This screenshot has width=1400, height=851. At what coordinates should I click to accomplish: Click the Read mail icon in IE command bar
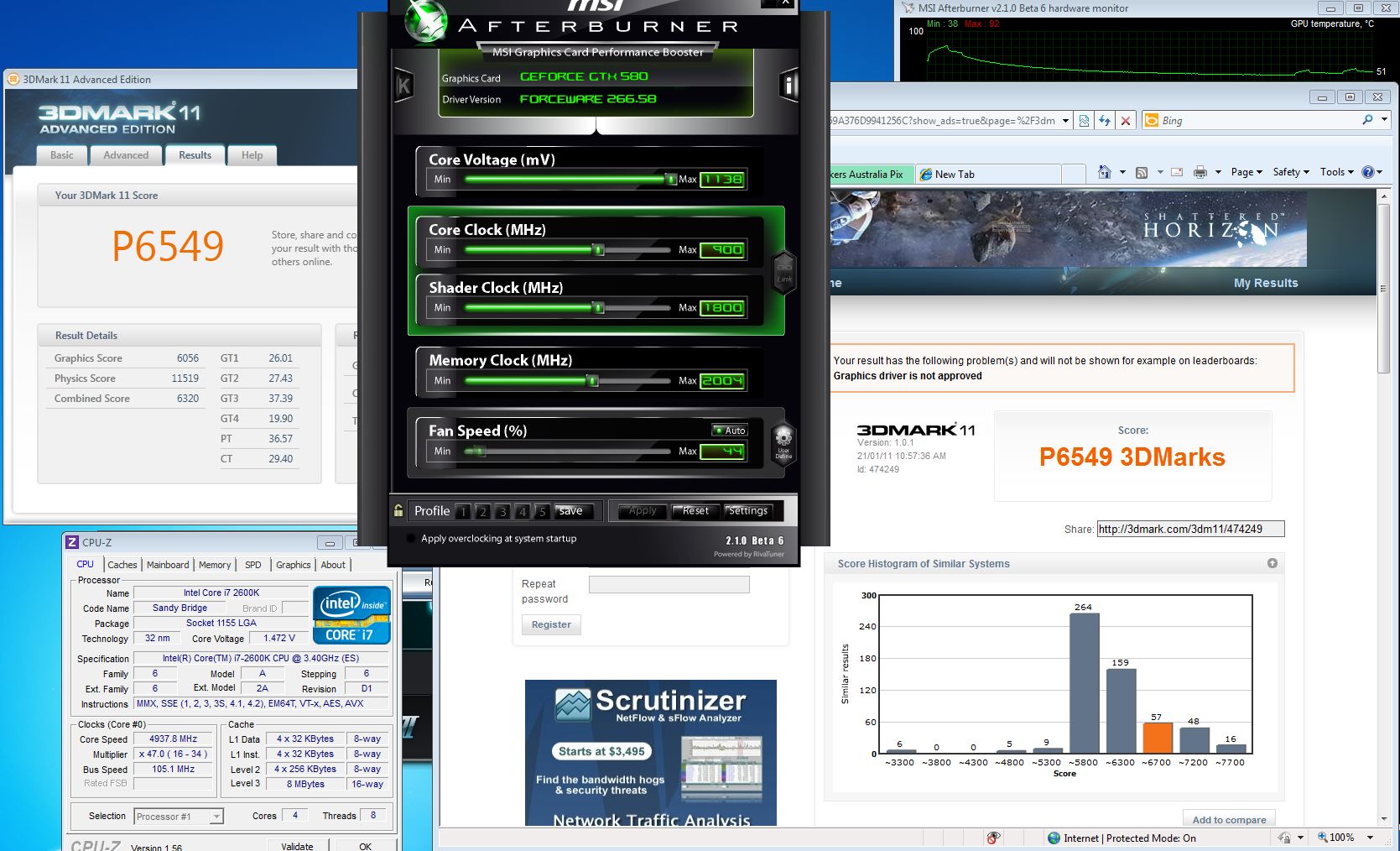(x=1177, y=172)
